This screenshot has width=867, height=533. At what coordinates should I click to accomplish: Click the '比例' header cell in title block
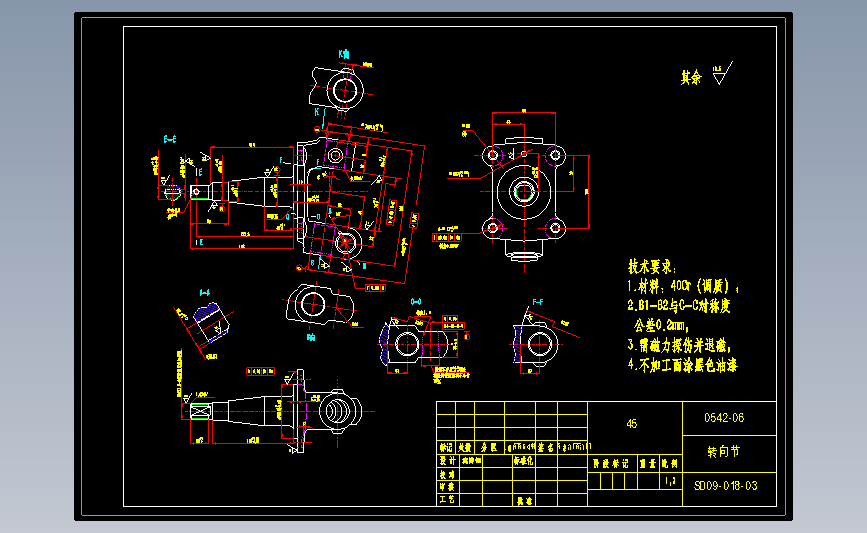tap(670, 463)
